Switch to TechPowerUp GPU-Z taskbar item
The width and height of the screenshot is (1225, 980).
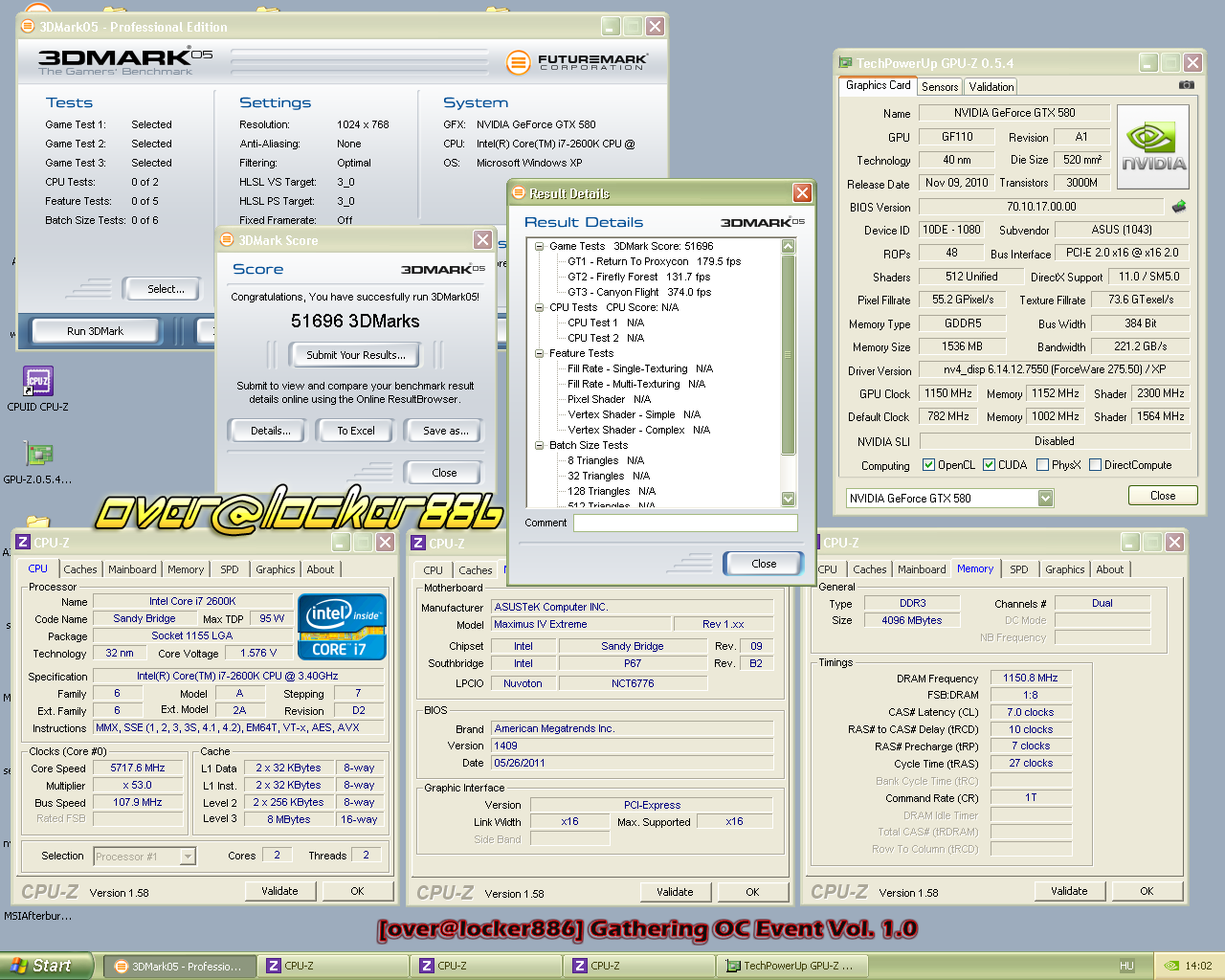pos(791,966)
